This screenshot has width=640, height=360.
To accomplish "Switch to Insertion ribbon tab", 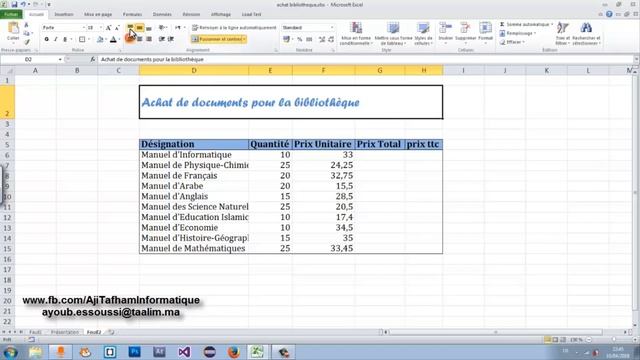I will [x=64, y=14].
